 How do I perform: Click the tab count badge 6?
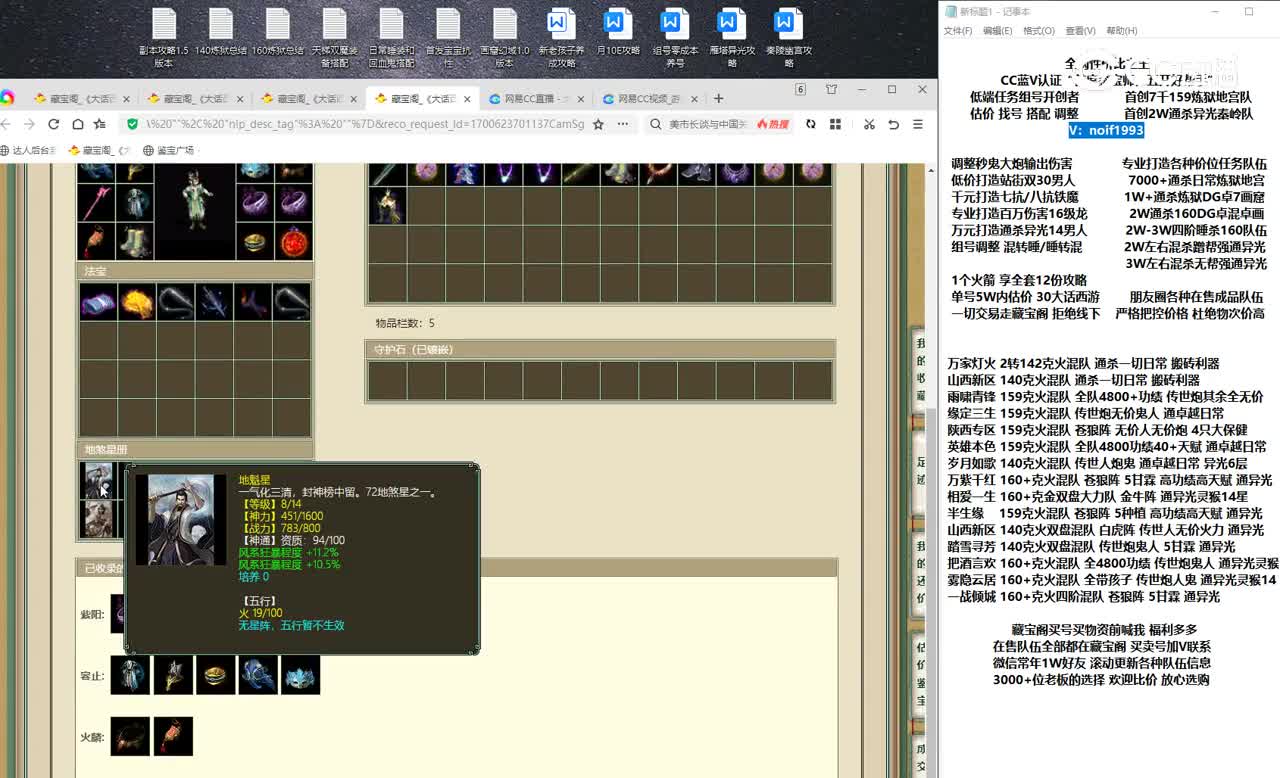pos(800,89)
